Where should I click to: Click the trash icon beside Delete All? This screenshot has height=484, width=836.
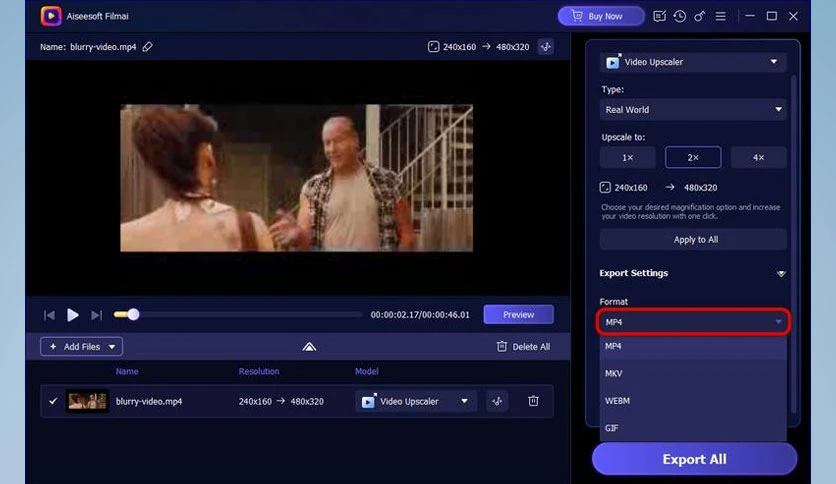pos(501,346)
